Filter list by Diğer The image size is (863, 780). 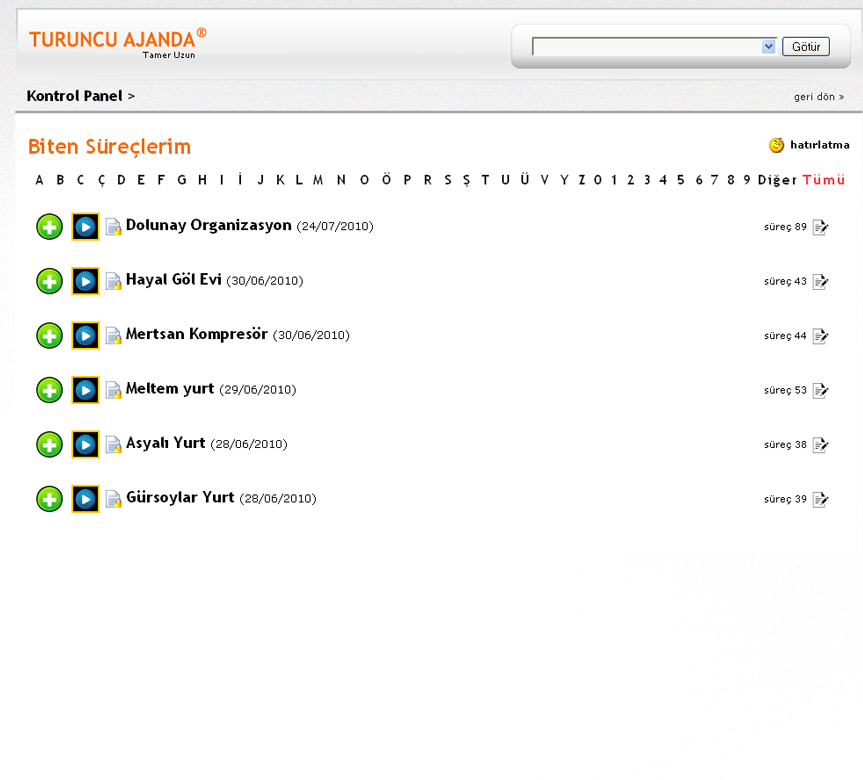pyautogui.click(x=777, y=180)
